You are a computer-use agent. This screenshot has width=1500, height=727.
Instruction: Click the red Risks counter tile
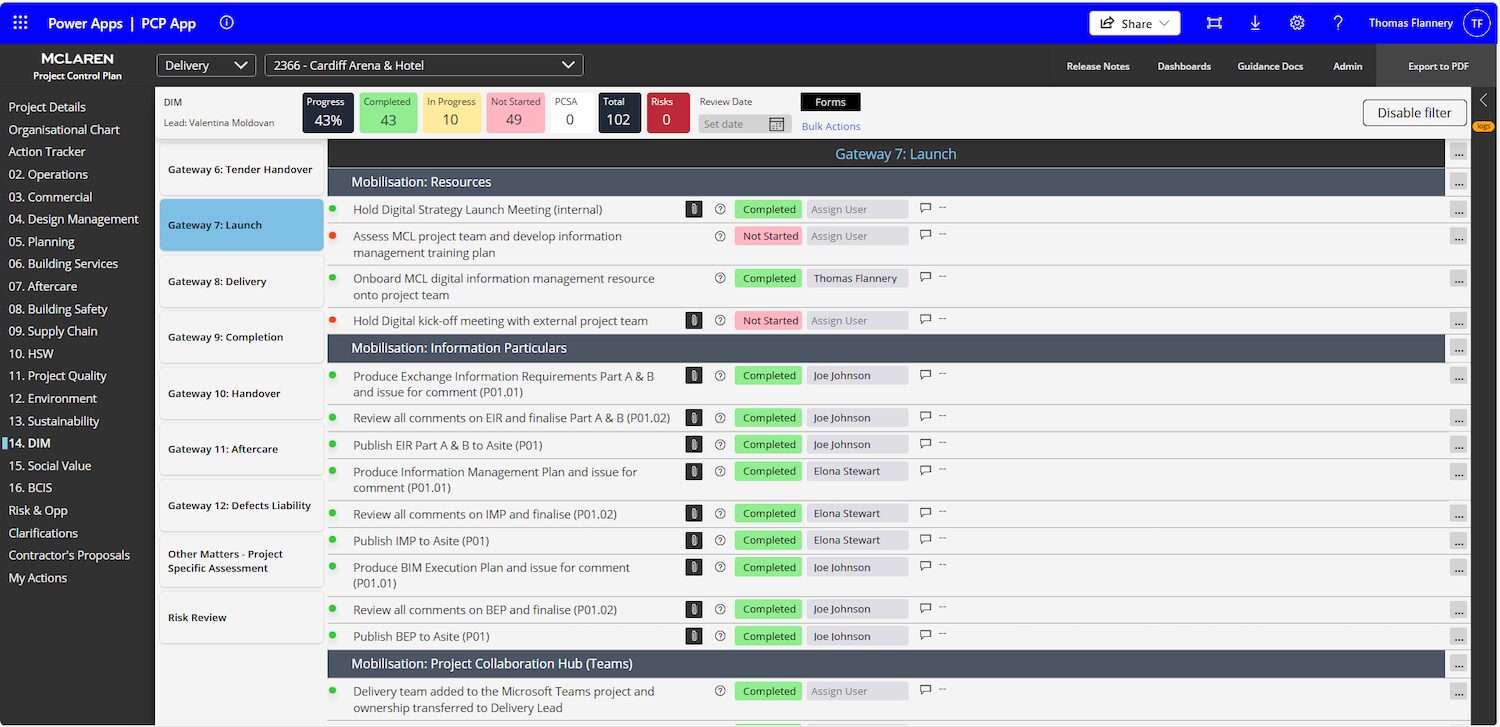coord(661,113)
